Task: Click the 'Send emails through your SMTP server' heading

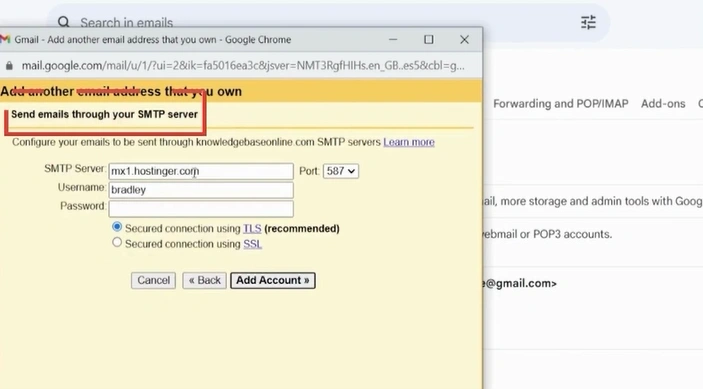Action: click(x=104, y=114)
